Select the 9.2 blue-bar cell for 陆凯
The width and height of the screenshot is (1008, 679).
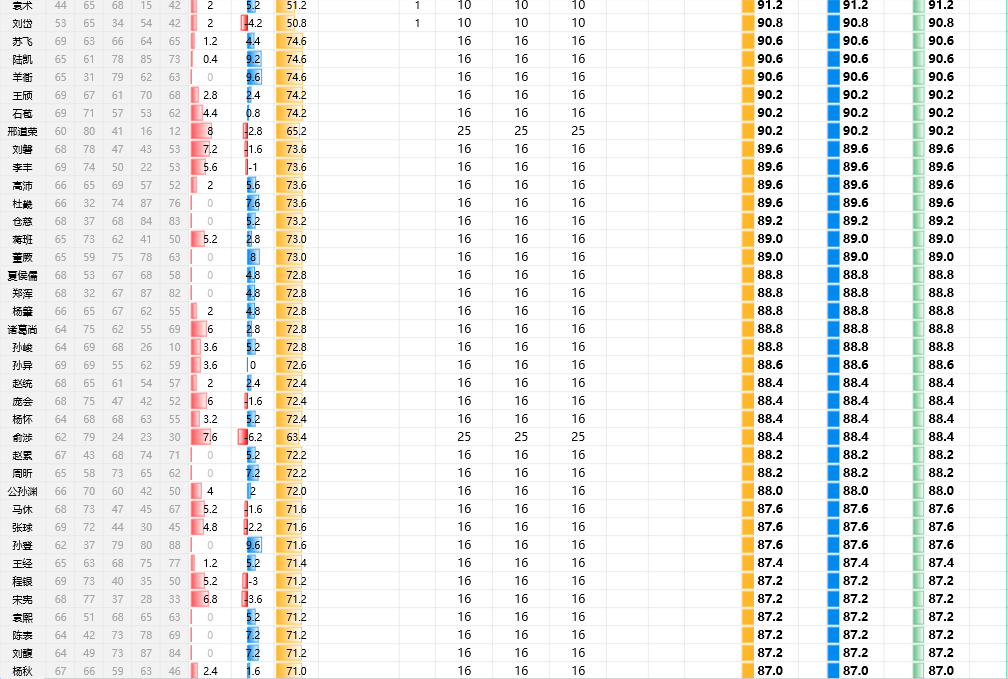[x=252, y=59]
